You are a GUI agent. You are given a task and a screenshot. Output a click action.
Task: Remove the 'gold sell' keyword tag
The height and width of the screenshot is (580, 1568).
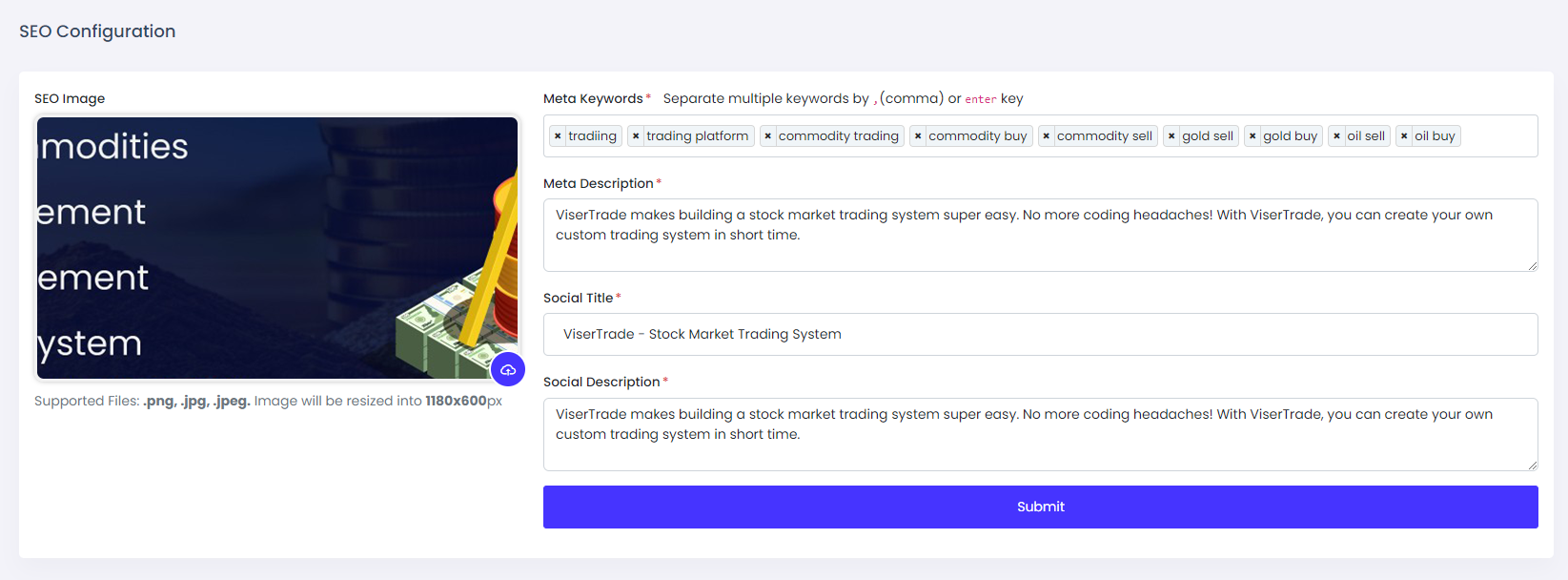(x=1171, y=136)
